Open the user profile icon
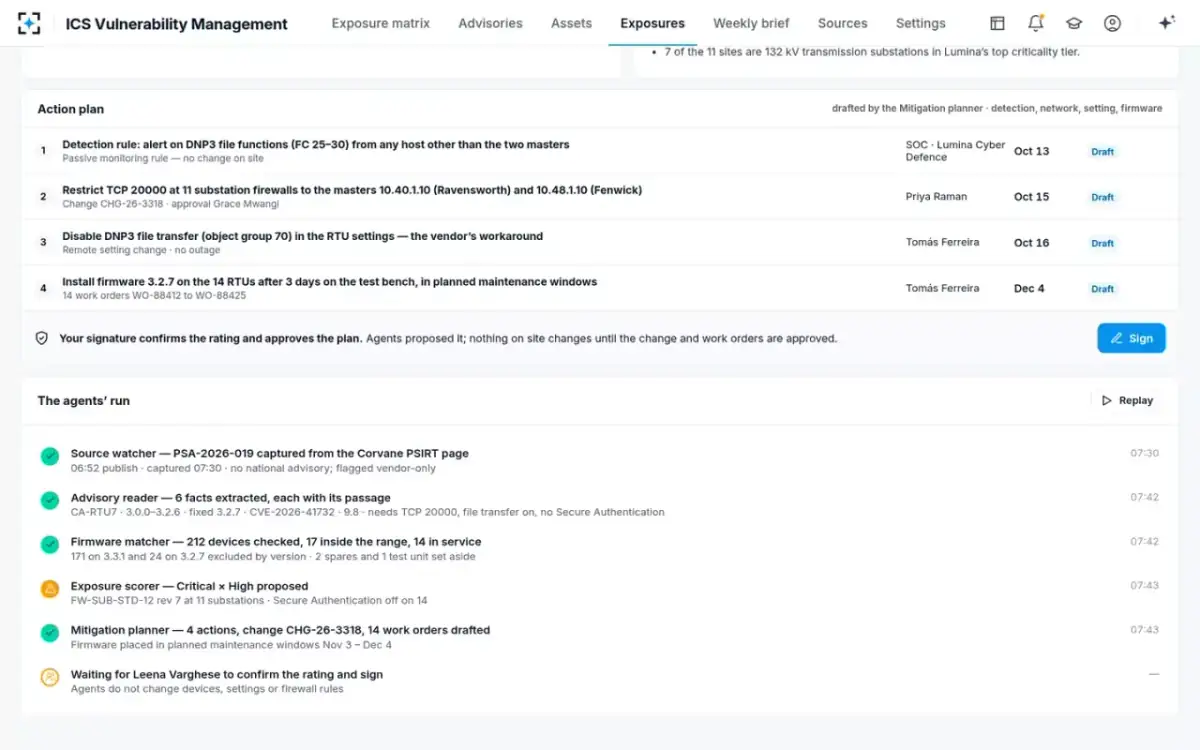 (x=1112, y=23)
